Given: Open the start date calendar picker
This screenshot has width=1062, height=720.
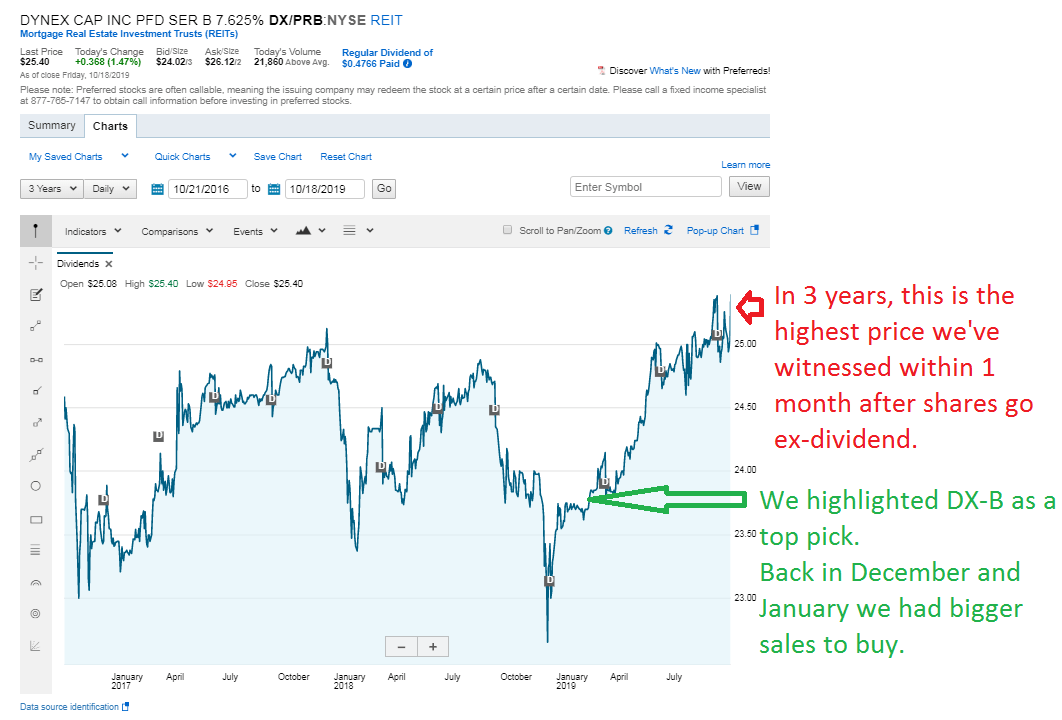Looking at the screenshot, I should [158, 189].
